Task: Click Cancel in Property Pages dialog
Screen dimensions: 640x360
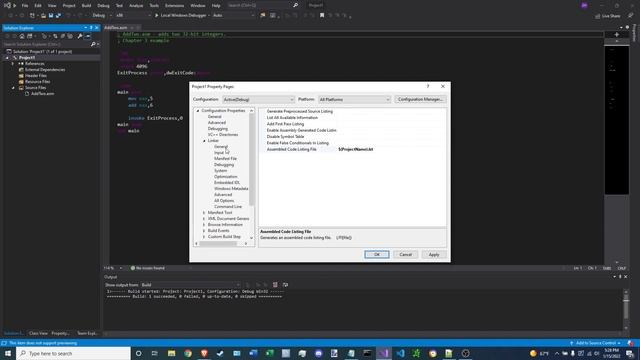Action: [405, 255]
